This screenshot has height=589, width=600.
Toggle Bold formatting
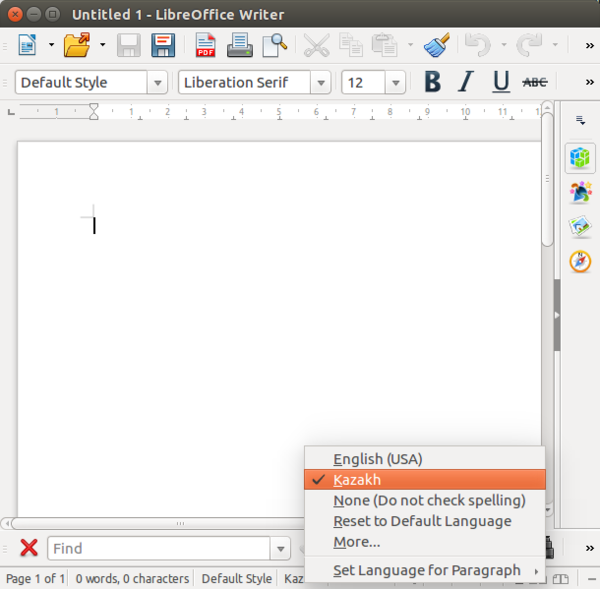pos(432,83)
